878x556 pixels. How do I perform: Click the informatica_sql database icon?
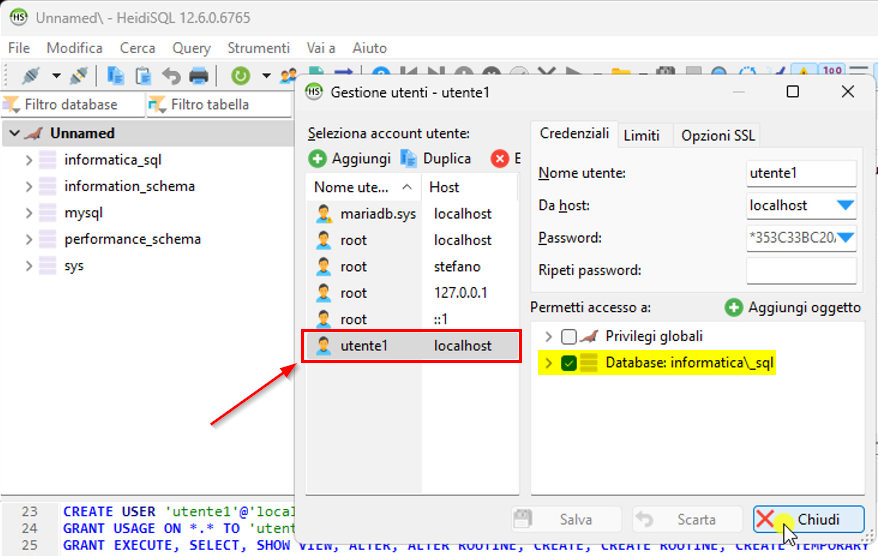tap(48, 160)
